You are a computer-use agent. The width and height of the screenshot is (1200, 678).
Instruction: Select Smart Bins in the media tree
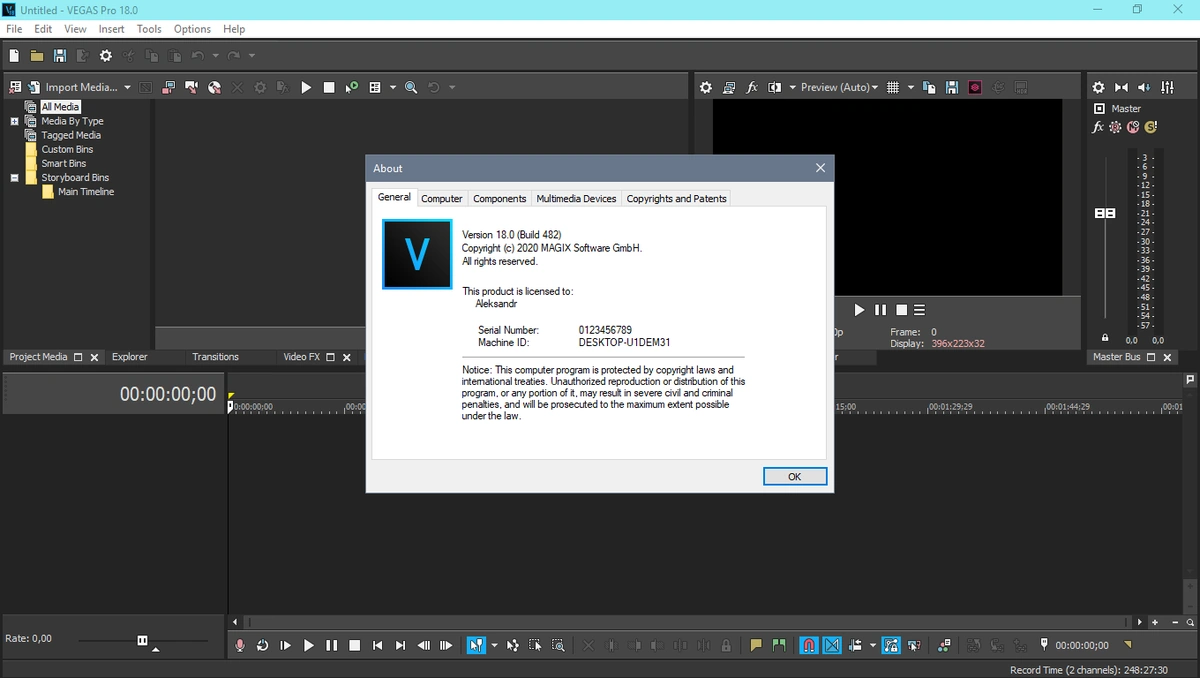tap(64, 163)
